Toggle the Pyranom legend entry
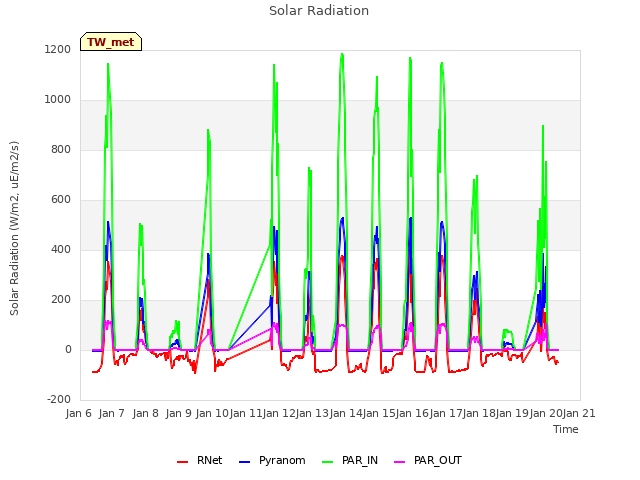 (272, 460)
